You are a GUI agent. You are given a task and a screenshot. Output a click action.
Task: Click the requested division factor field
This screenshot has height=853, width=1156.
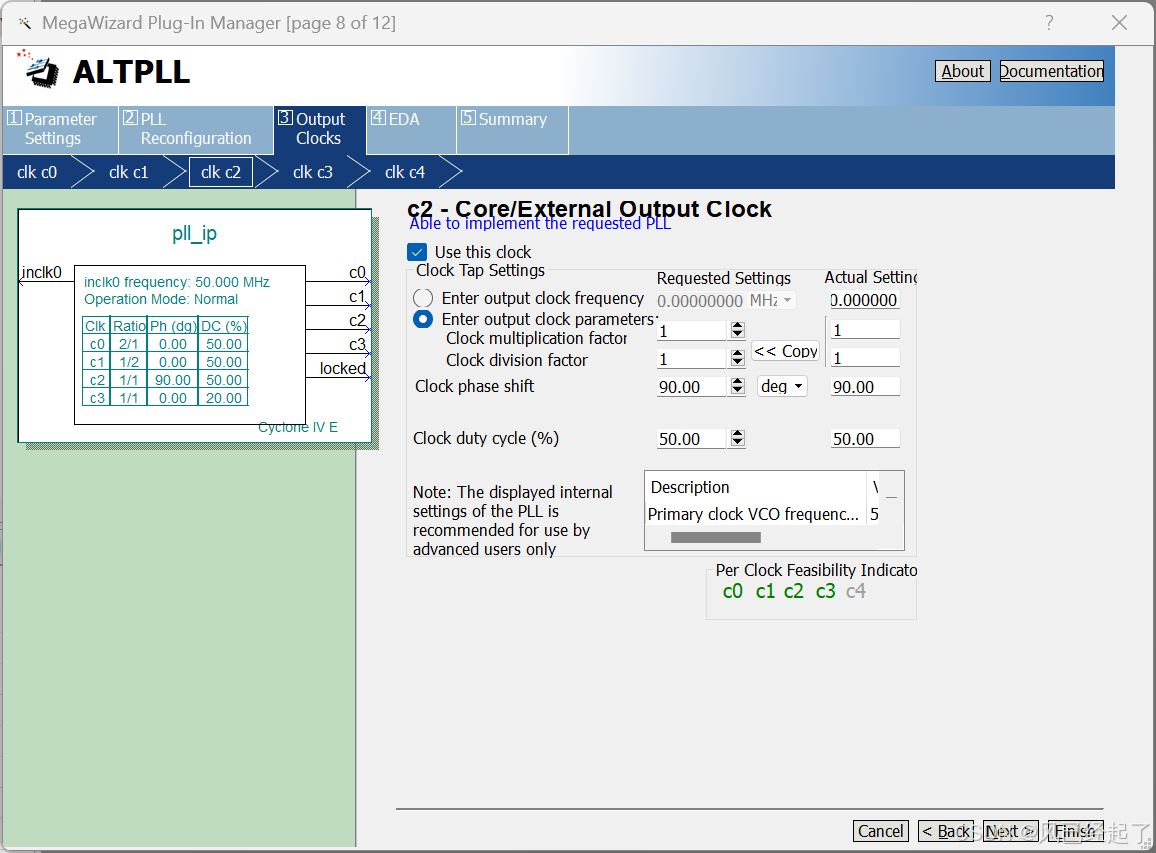(692, 358)
